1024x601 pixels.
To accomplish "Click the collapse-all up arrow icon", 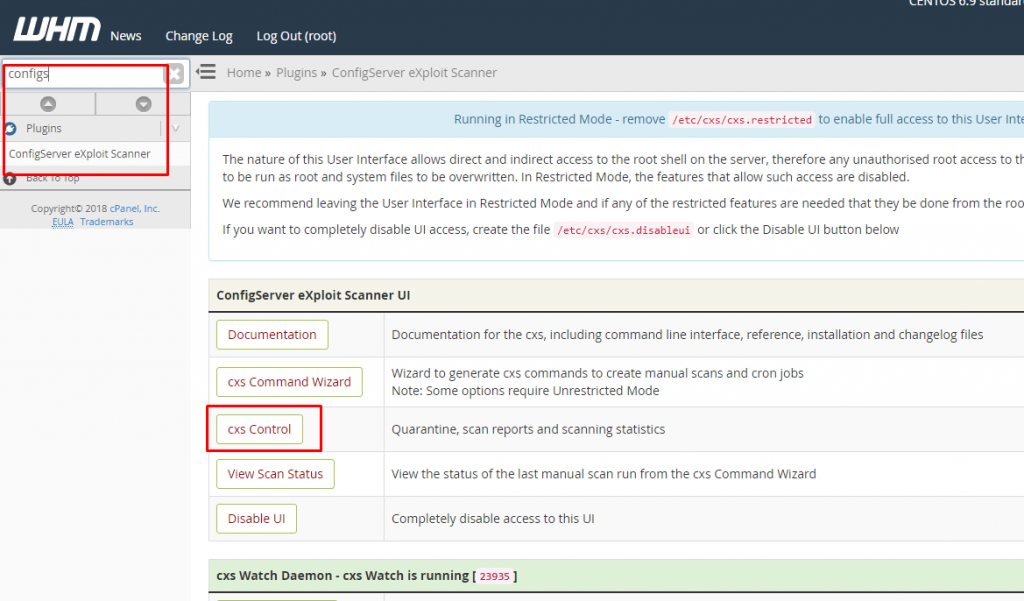I will [x=48, y=104].
